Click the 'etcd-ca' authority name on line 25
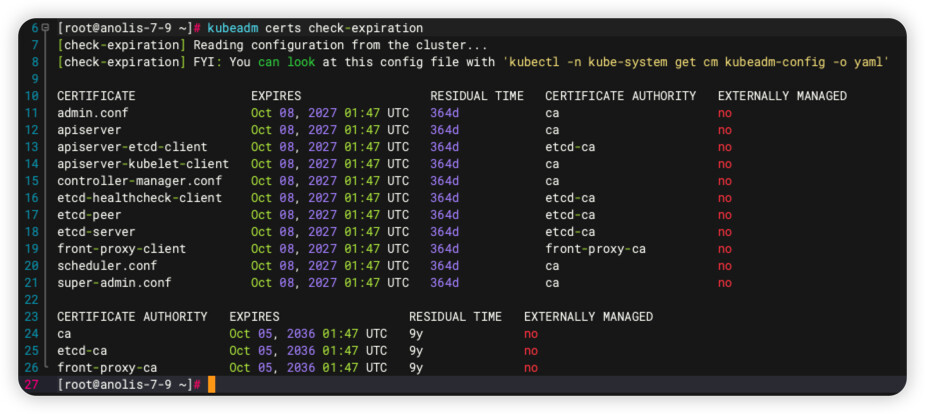The height and width of the screenshot is (414, 925). [82, 351]
